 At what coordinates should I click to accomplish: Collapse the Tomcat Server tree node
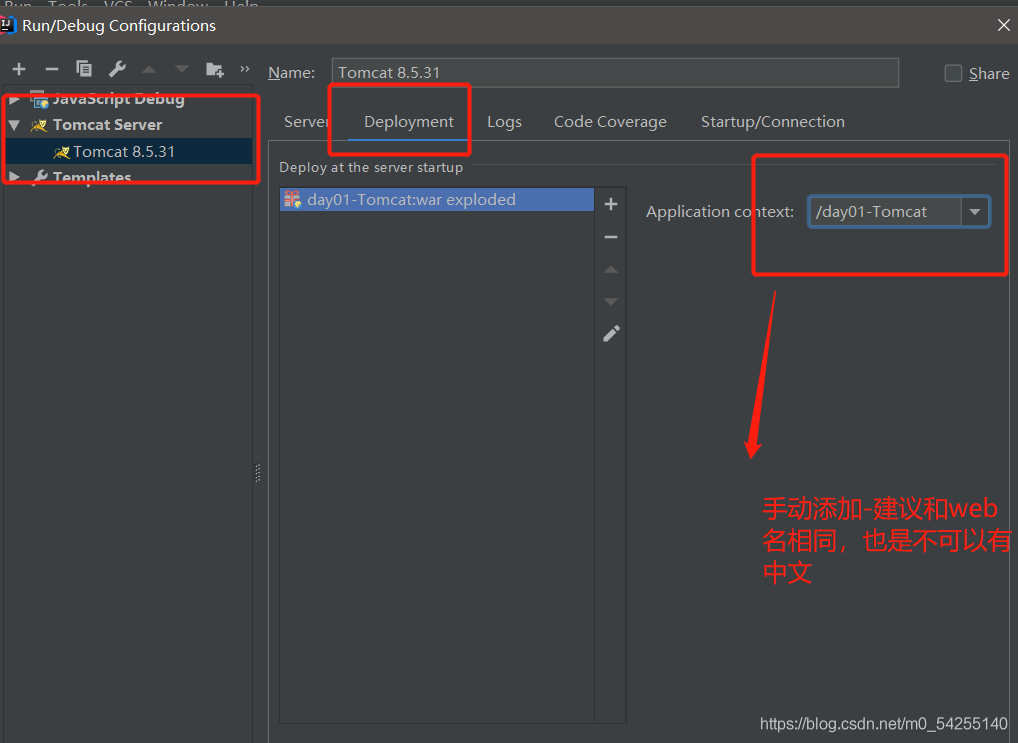click(x=14, y=125)
